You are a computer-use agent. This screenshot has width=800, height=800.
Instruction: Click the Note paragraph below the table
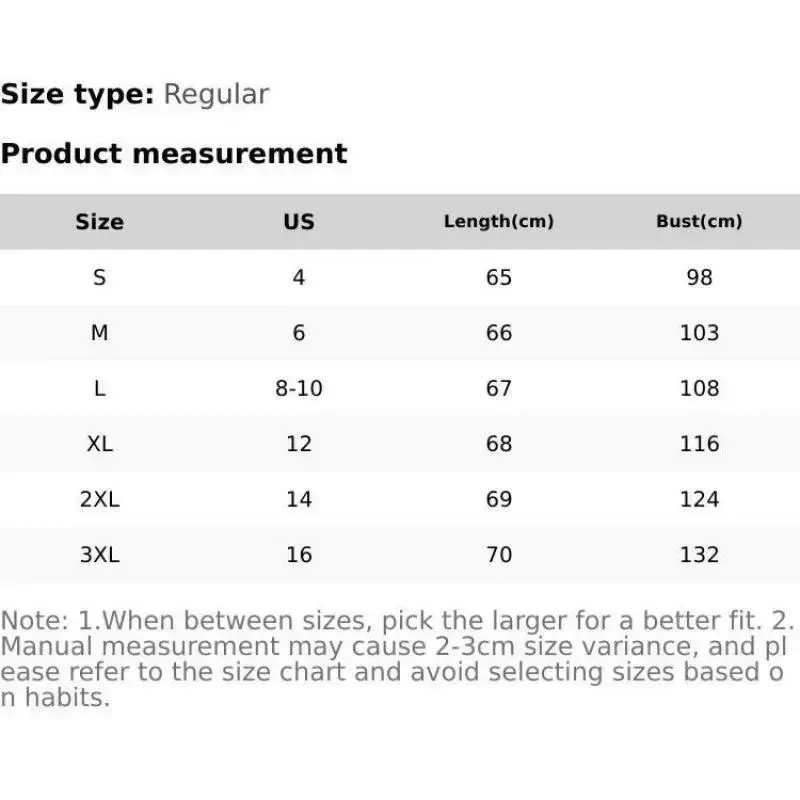(395, 659)
